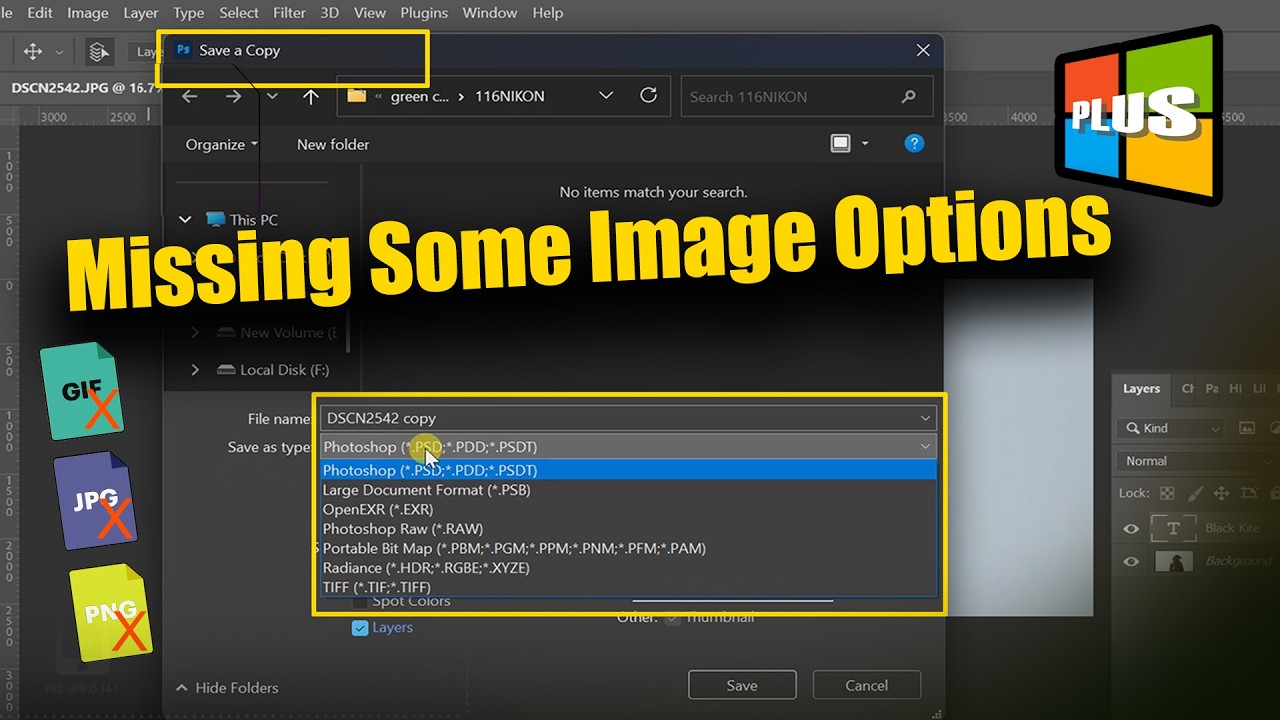
Task: Click Hide Folders
Action: (x=227, y=688)
